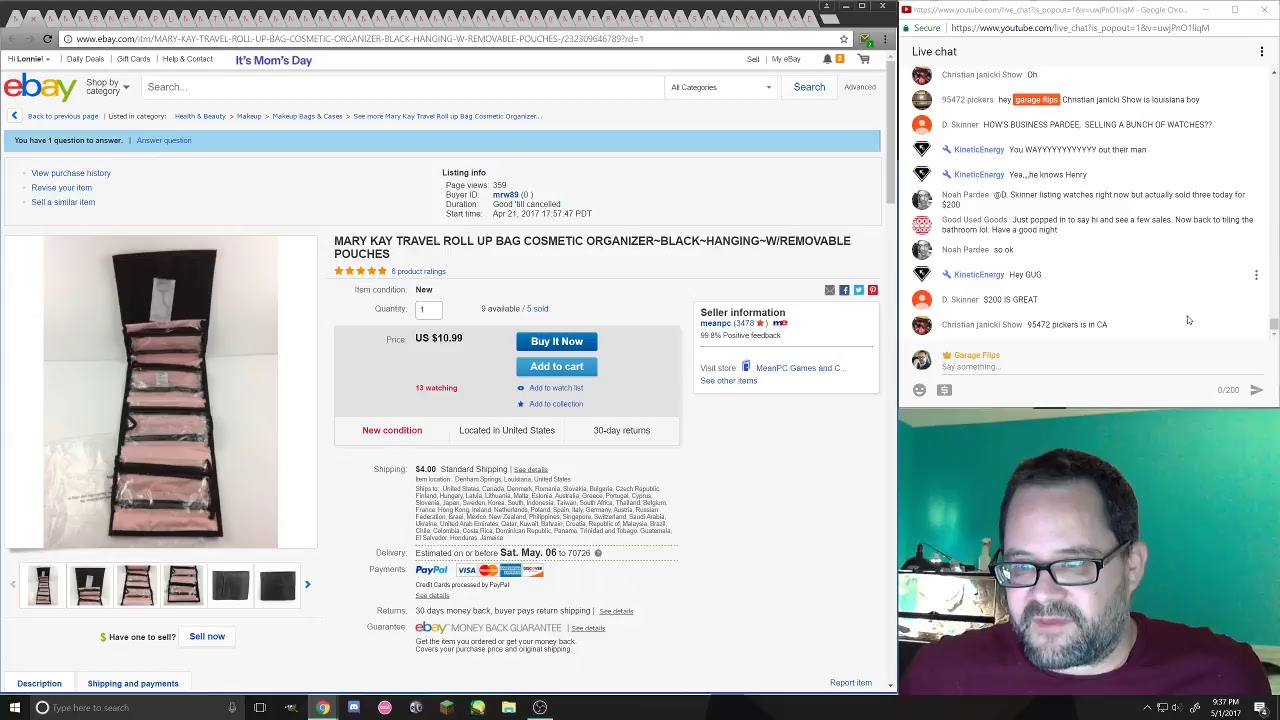Open the 8 product ratings link

(418, 272)
